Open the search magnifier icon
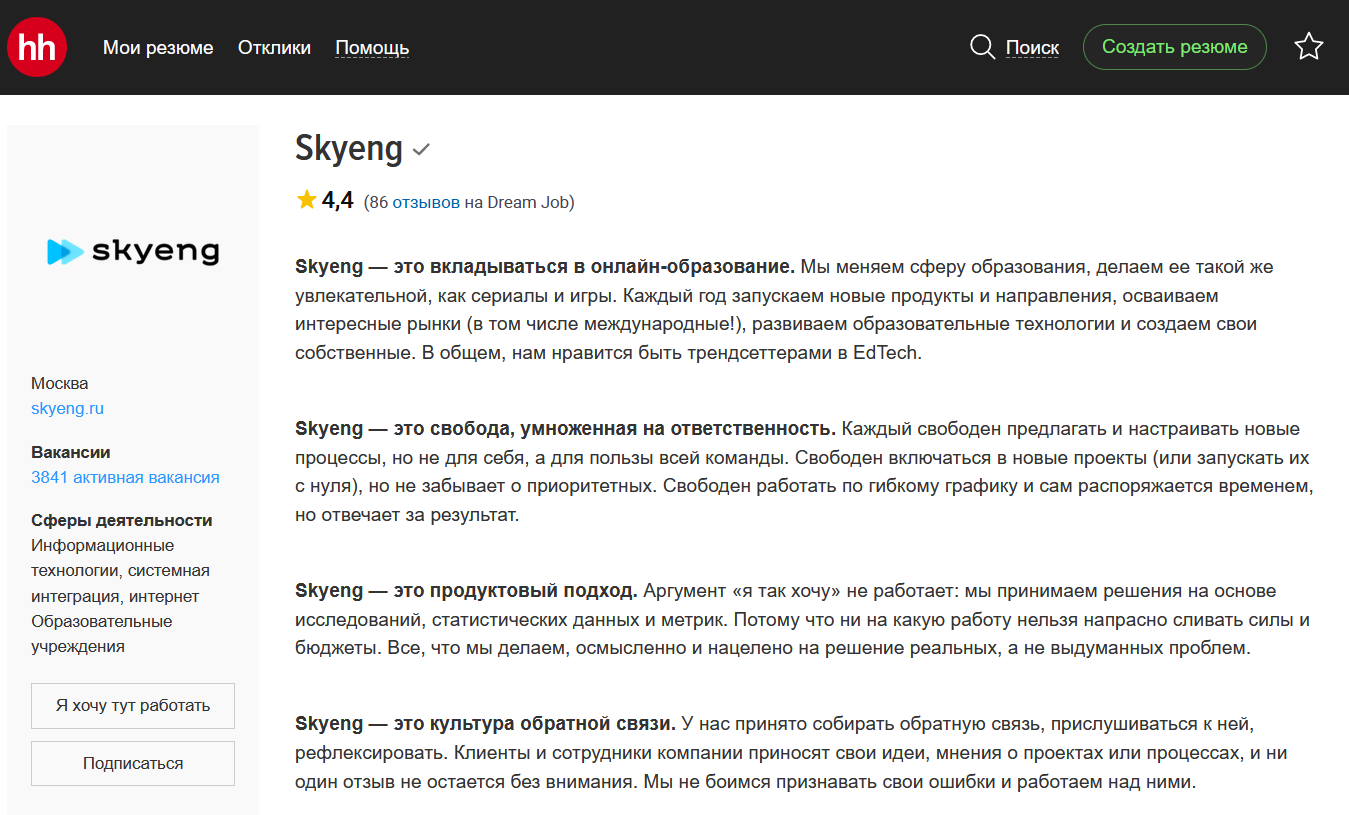Image resolution: width=1349 pixels, height=815 pixels. coord(983,47)
